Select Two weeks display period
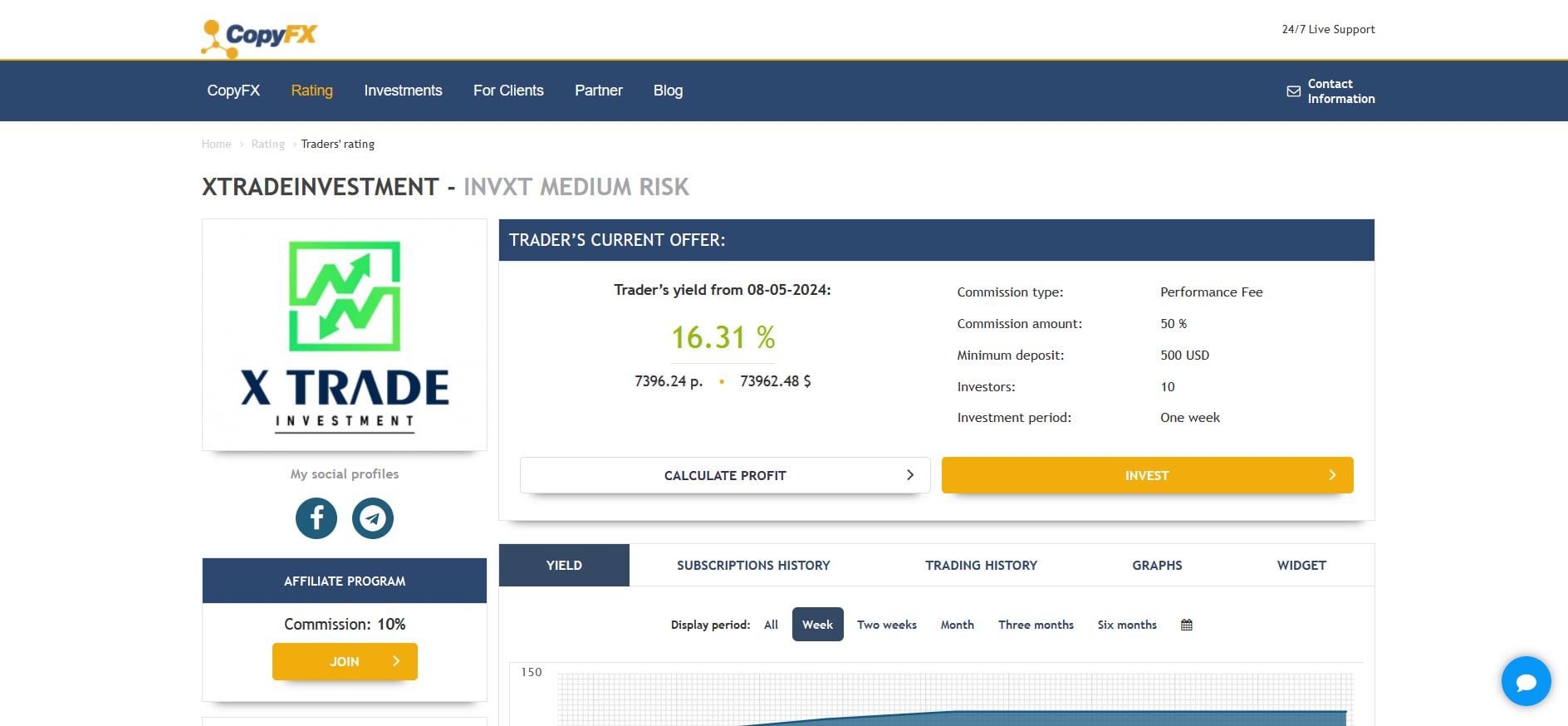The height and width of the screenshot is (726, 1568). [x=887, y=625]
